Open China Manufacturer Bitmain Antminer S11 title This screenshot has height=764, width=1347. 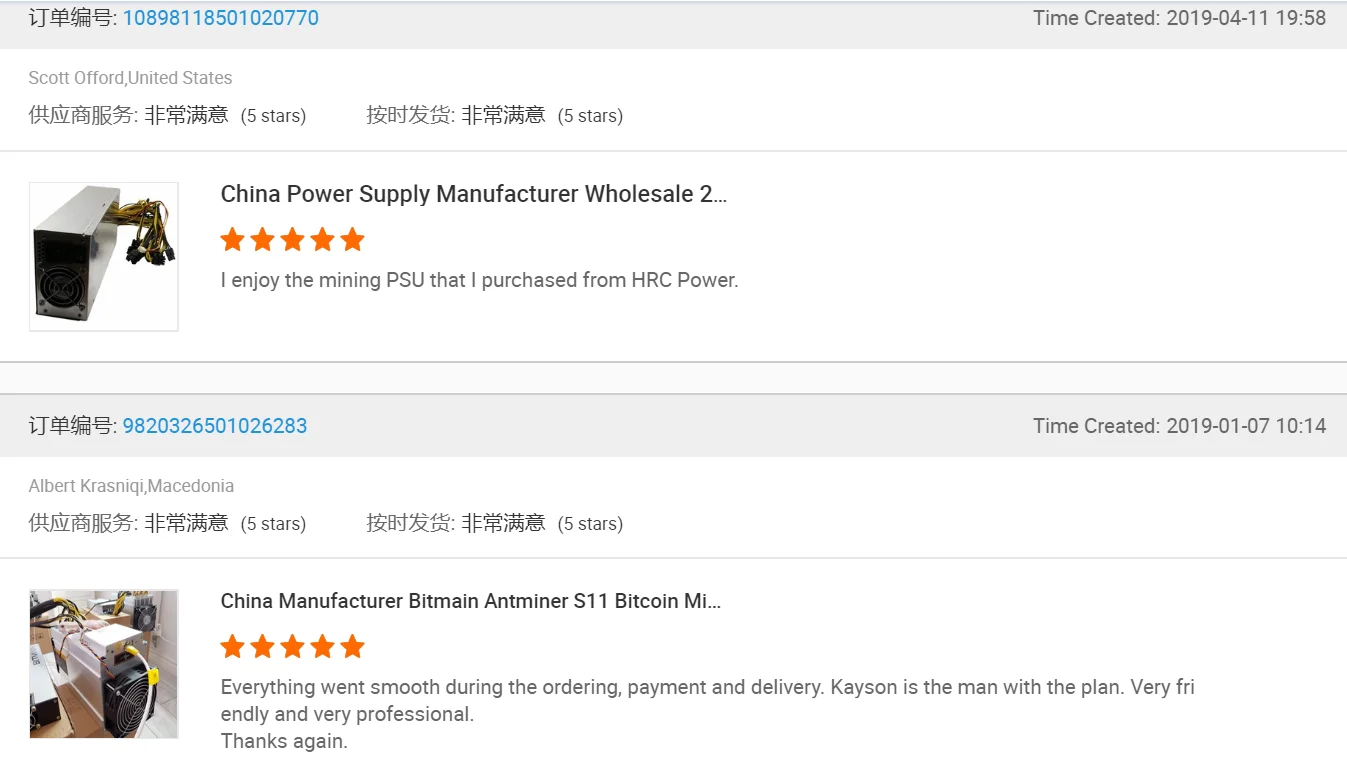(x=471, y=601)
